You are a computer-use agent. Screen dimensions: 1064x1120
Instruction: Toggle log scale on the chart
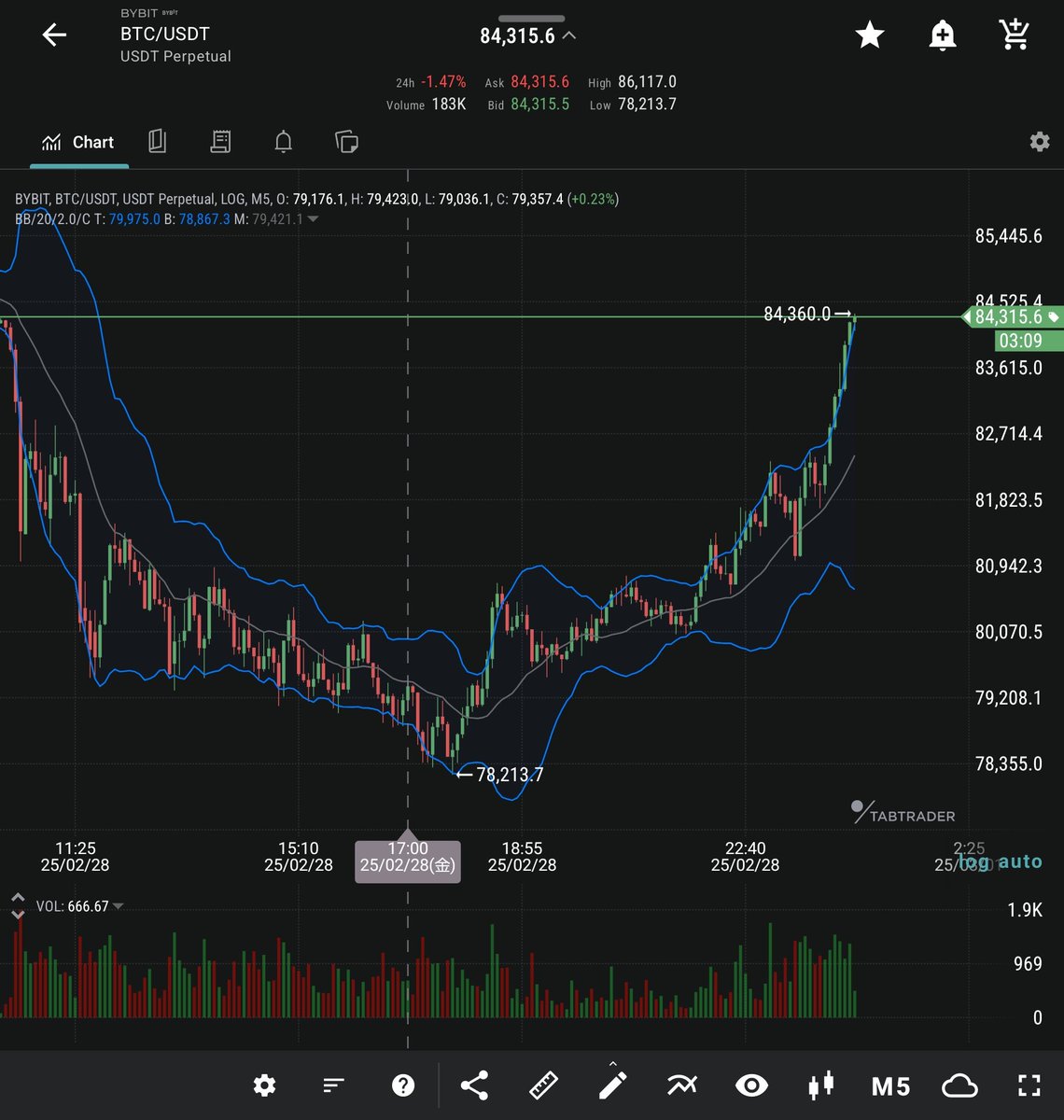pos(974,861)
